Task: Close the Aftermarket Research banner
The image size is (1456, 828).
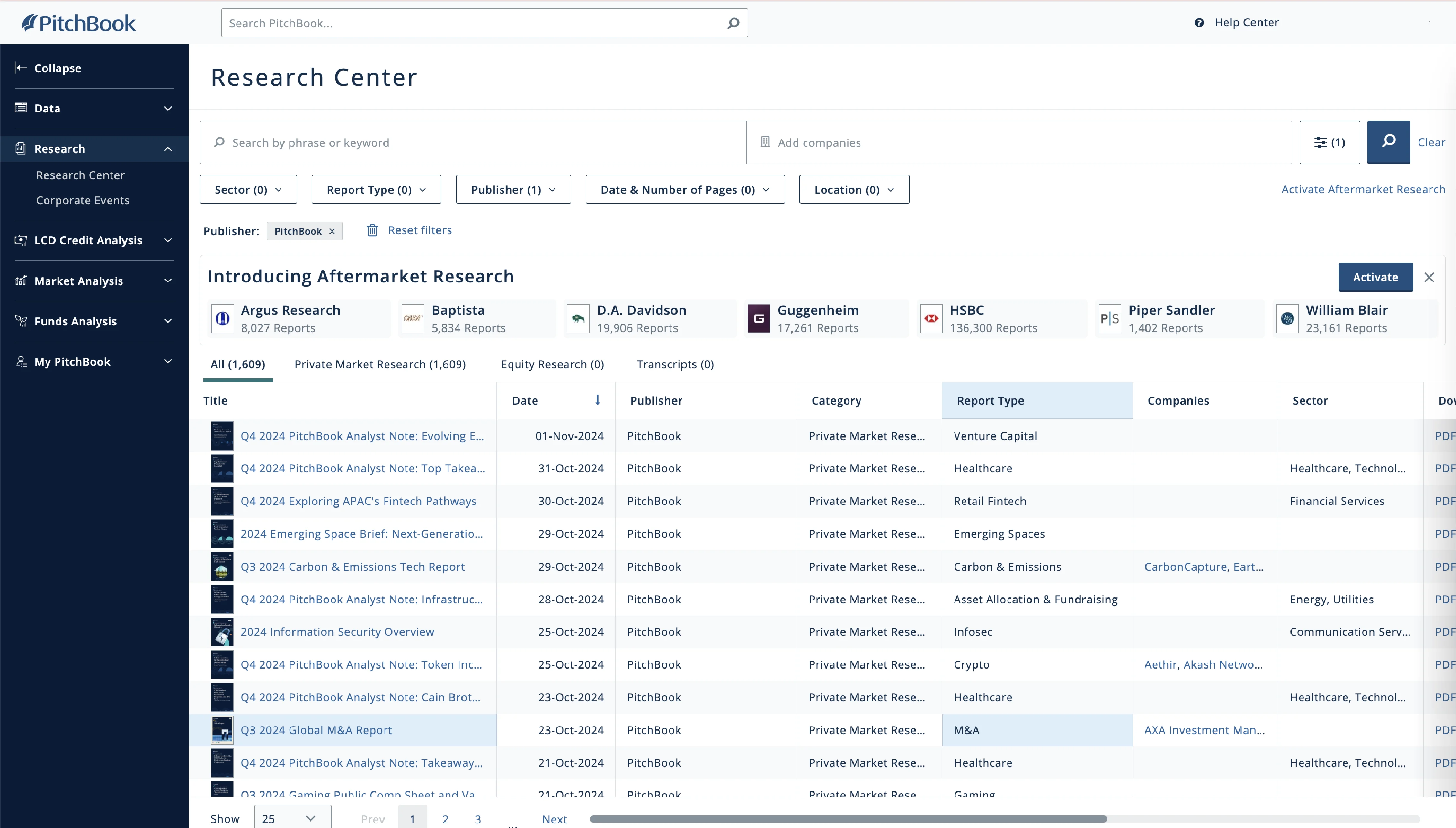Action: (x=1429, y=277)
